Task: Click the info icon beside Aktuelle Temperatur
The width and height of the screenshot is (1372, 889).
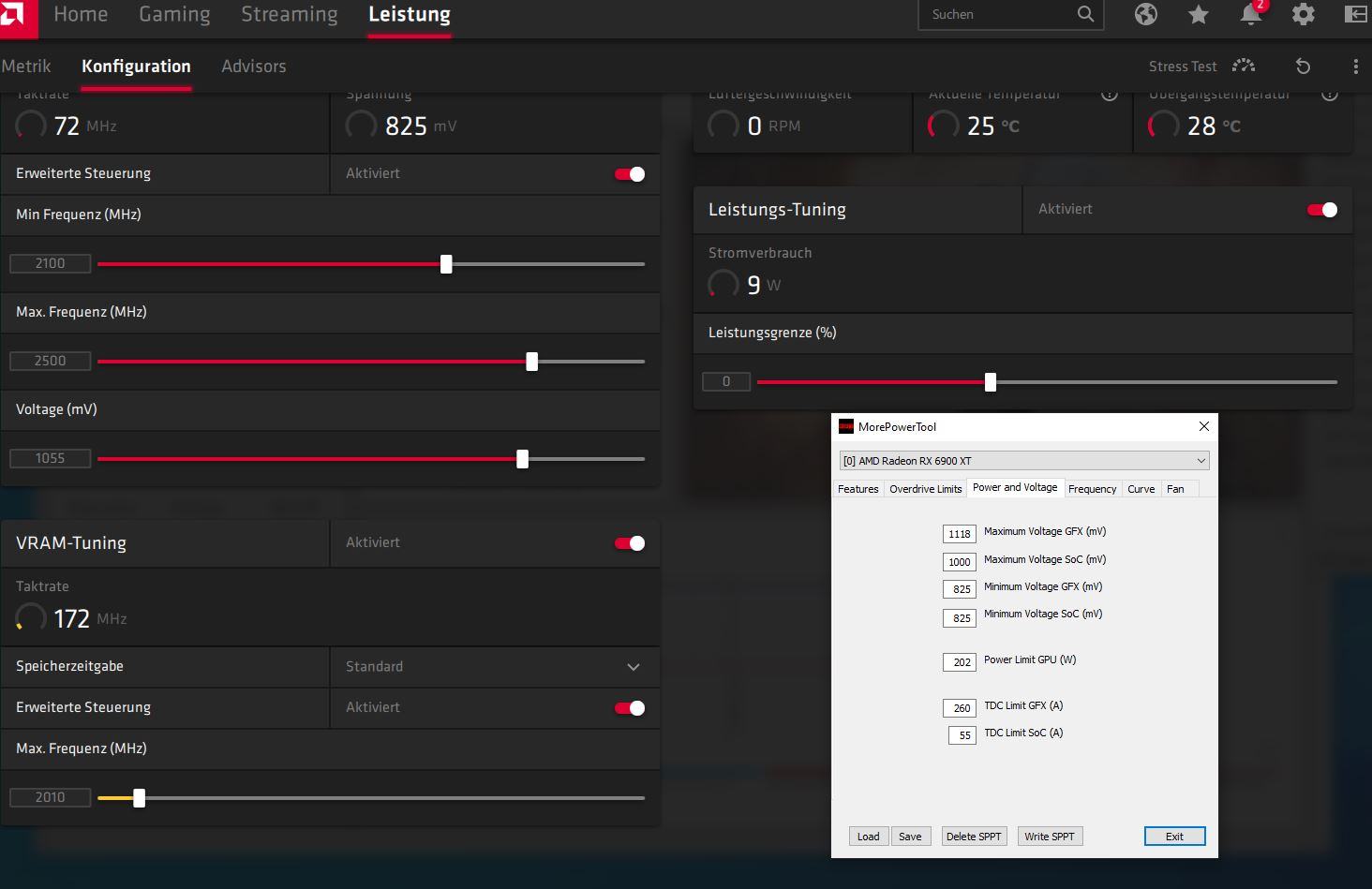Action: [1110, 95]
